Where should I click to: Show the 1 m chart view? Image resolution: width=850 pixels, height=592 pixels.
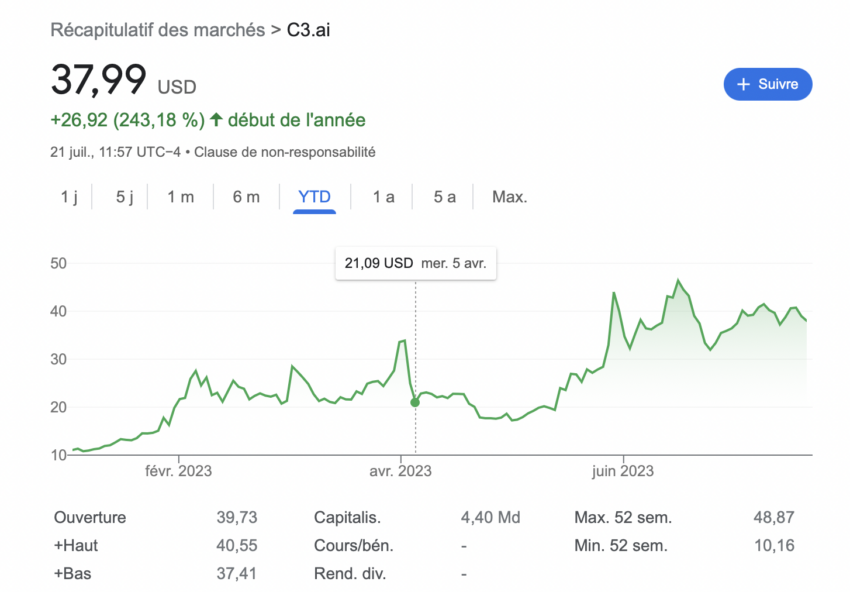(x=181, y=197)
